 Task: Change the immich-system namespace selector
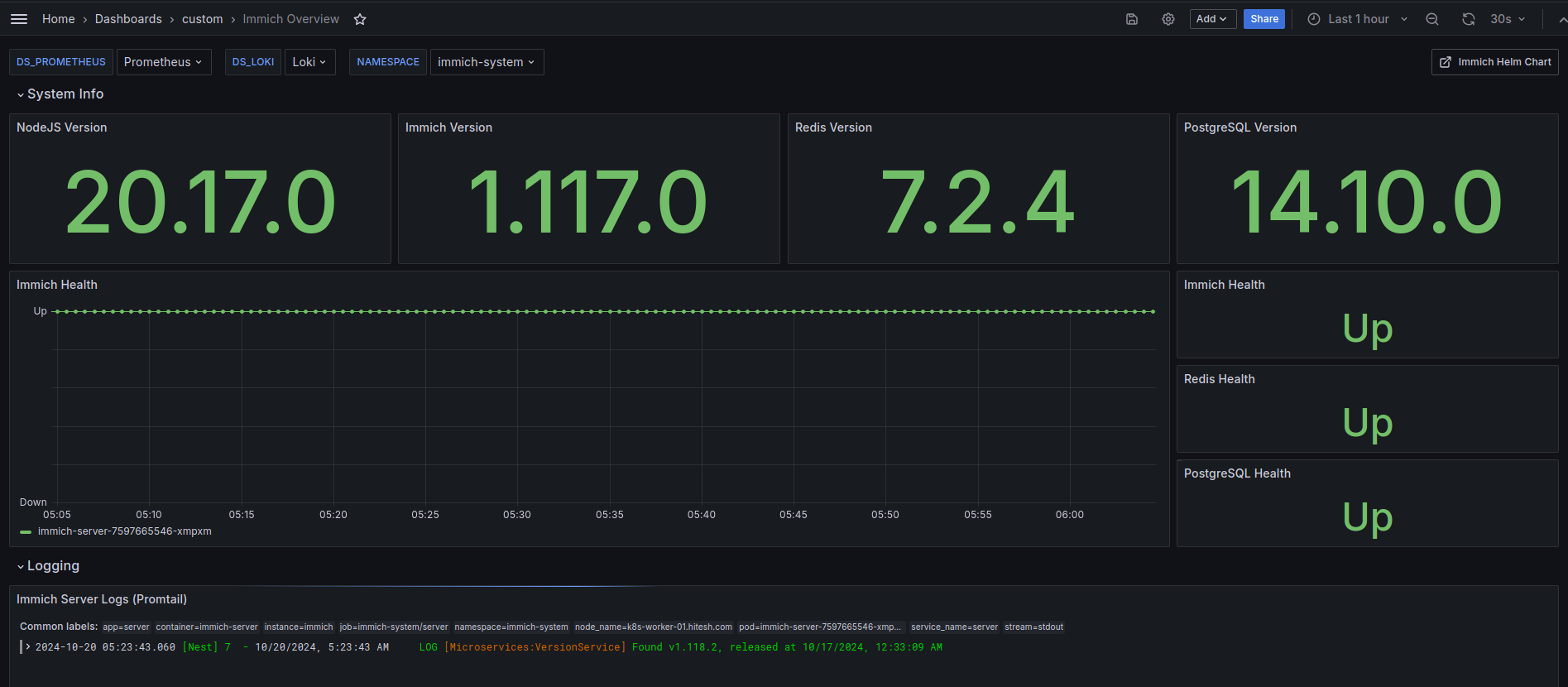click(487, 62)
